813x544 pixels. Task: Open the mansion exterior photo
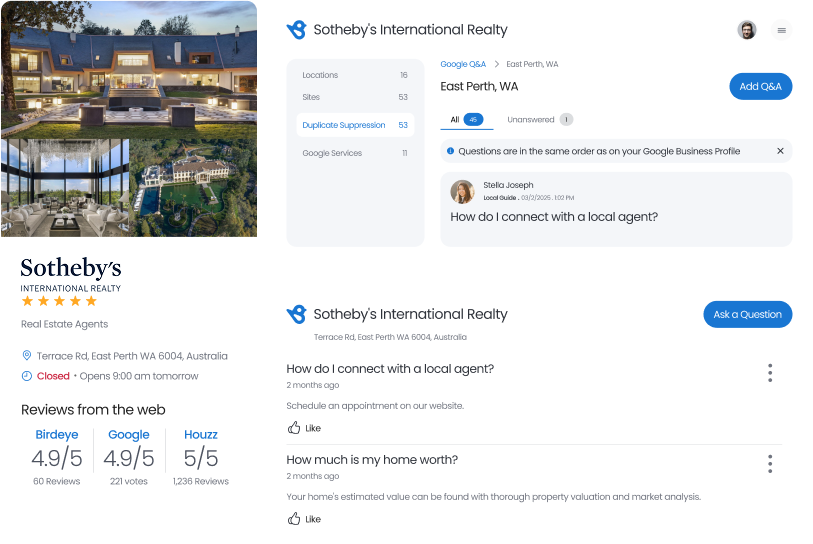click(129, 69)
